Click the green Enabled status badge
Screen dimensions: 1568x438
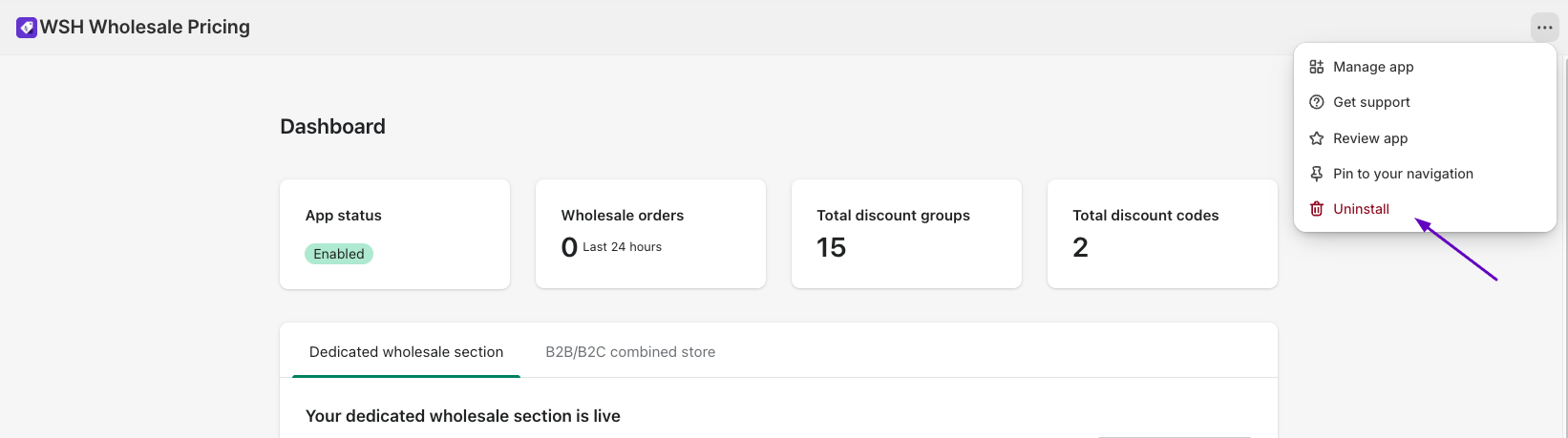click(339, 254)
